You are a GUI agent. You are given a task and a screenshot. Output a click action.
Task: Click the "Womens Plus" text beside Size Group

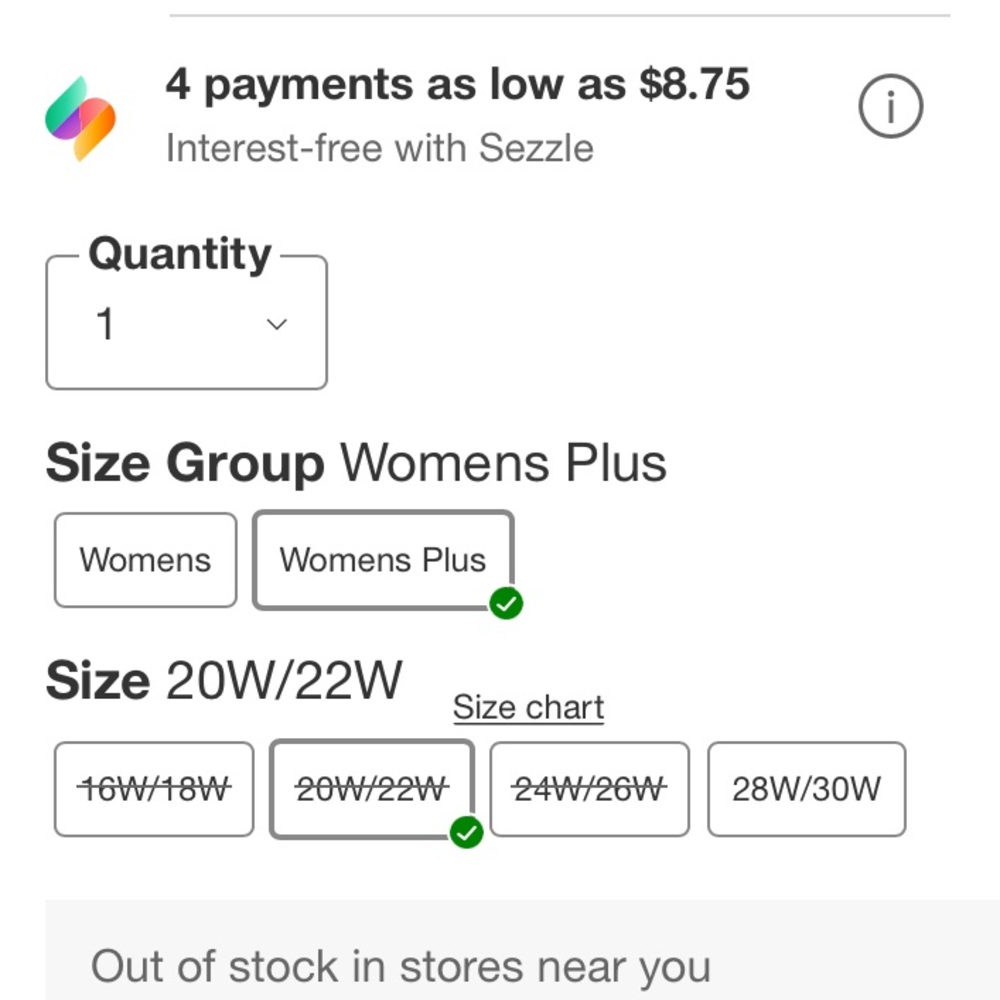pyautogui.click(x=503, y=463)
